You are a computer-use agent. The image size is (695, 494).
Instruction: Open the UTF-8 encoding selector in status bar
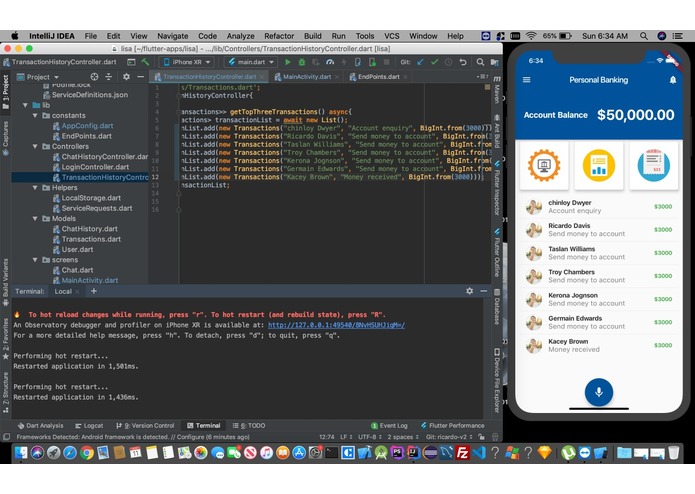click(370, 437)
